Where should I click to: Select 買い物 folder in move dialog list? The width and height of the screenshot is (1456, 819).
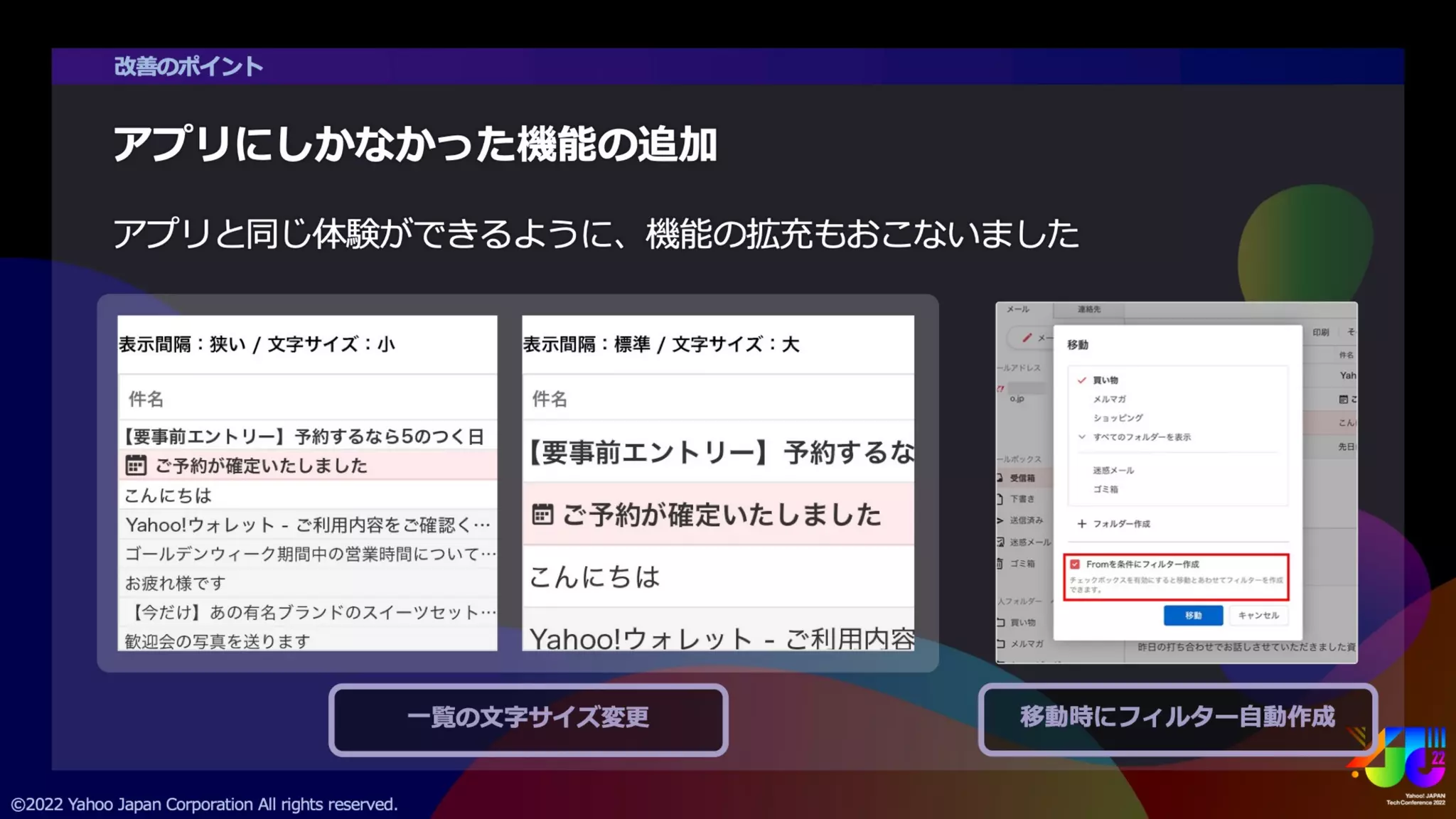click(x=1105, y=380)
